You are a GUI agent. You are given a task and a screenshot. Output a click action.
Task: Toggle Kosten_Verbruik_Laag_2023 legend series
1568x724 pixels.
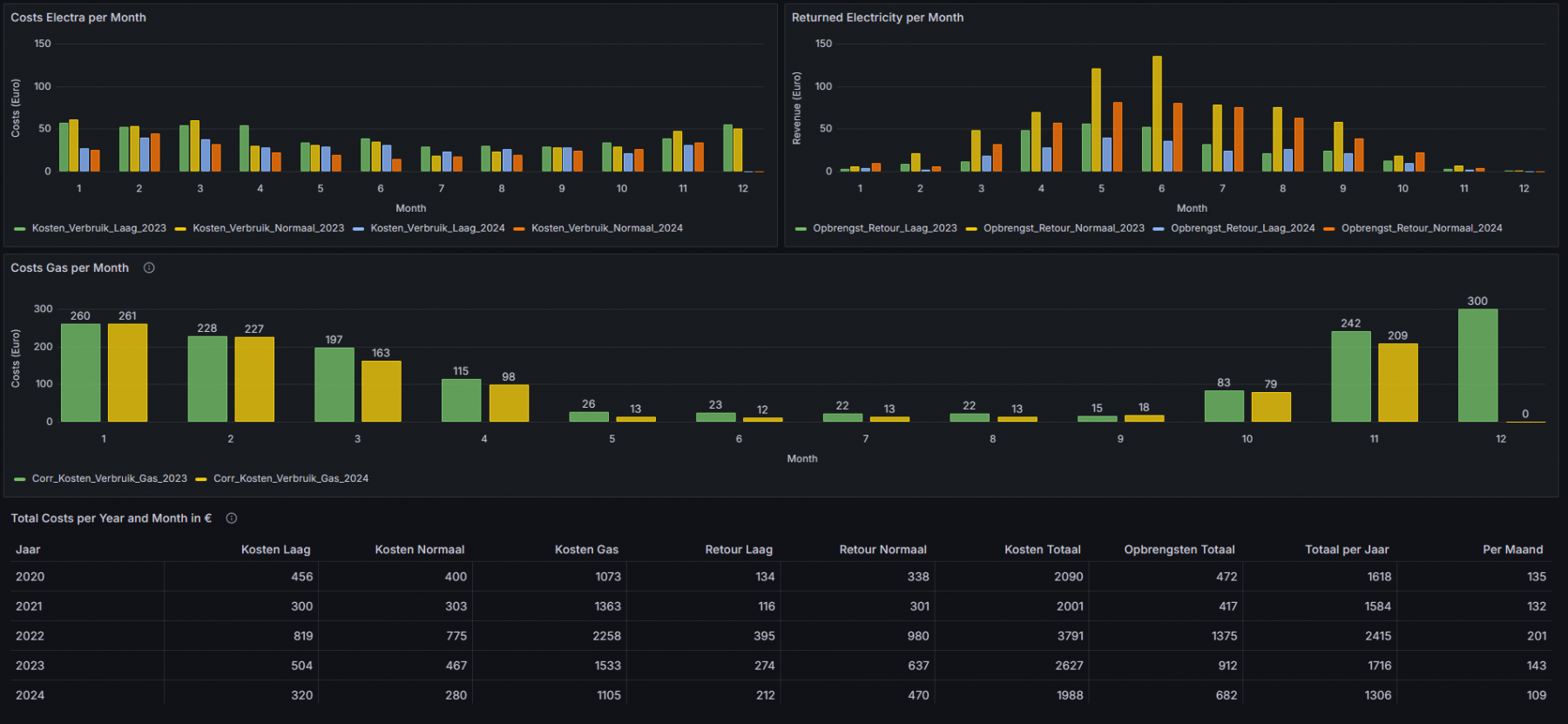(x=98, y=228)
